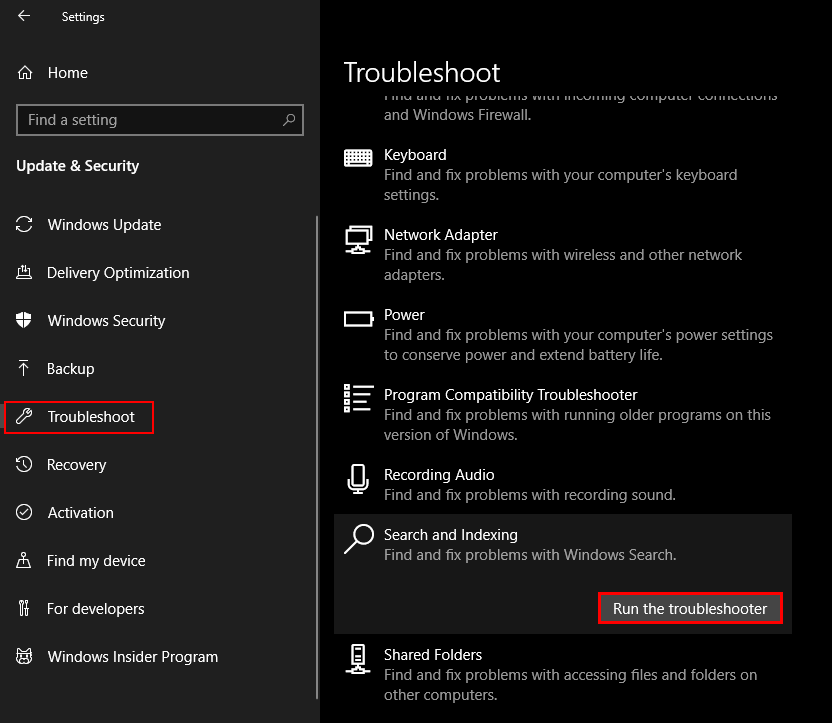Click the Search and Indexing magnifier icon
The height and width of the screenshot is (723, 832).
[359, 539]
